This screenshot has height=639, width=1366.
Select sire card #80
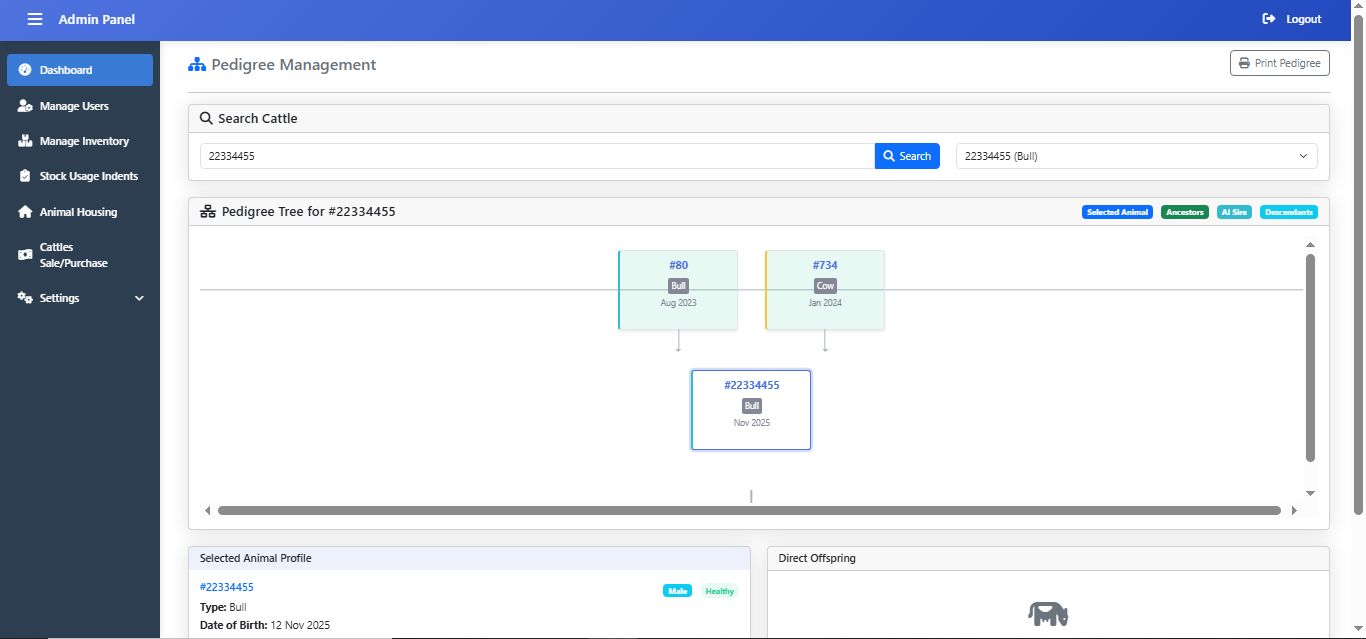click(678, 290)
